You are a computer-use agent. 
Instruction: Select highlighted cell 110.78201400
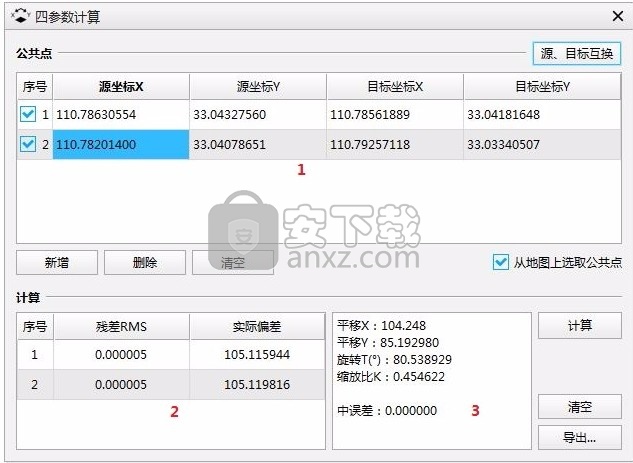[x=121, y=145]
